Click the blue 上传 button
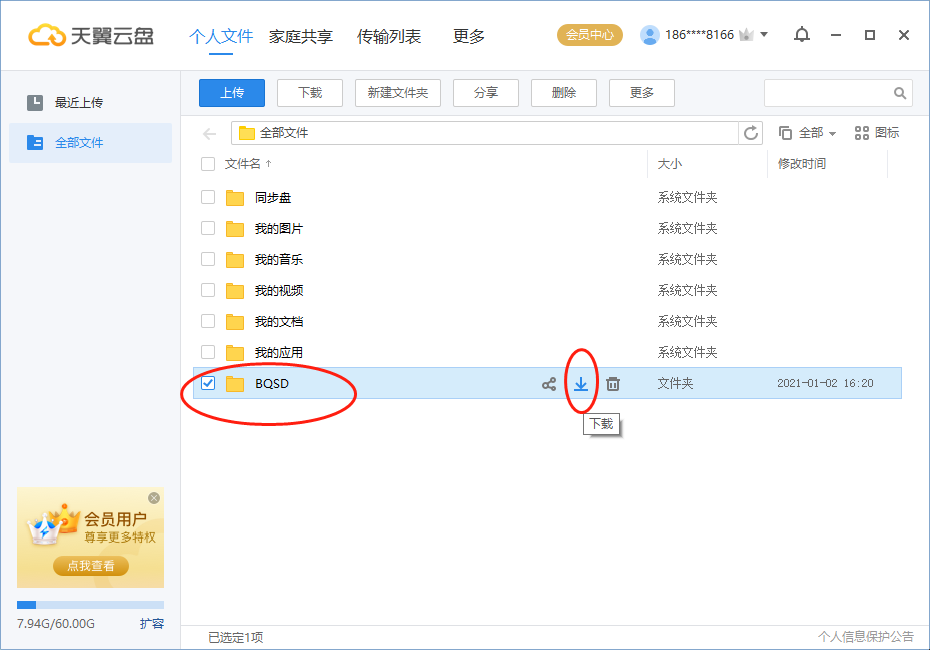The width and height of the screenshot is (930, 650). (232, 93)
